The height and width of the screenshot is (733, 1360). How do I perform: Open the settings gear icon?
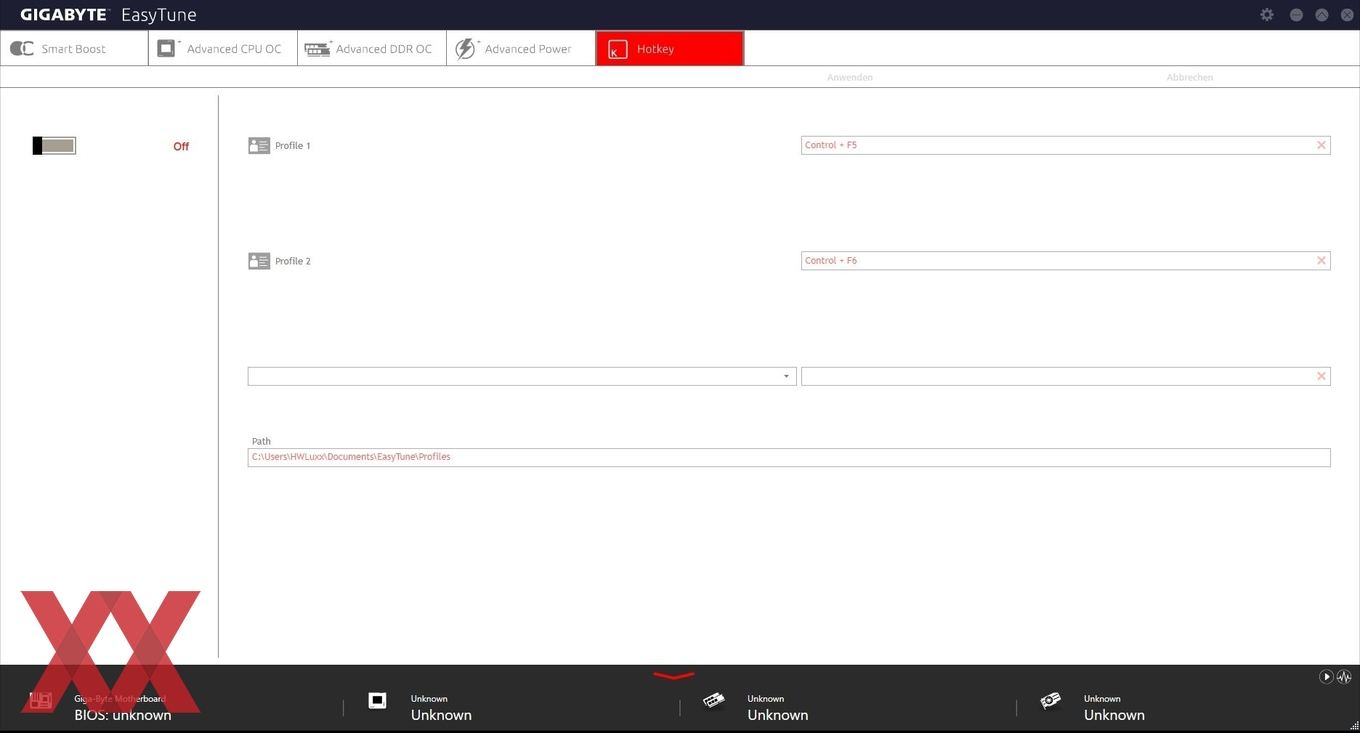(x=1267, y=15)
